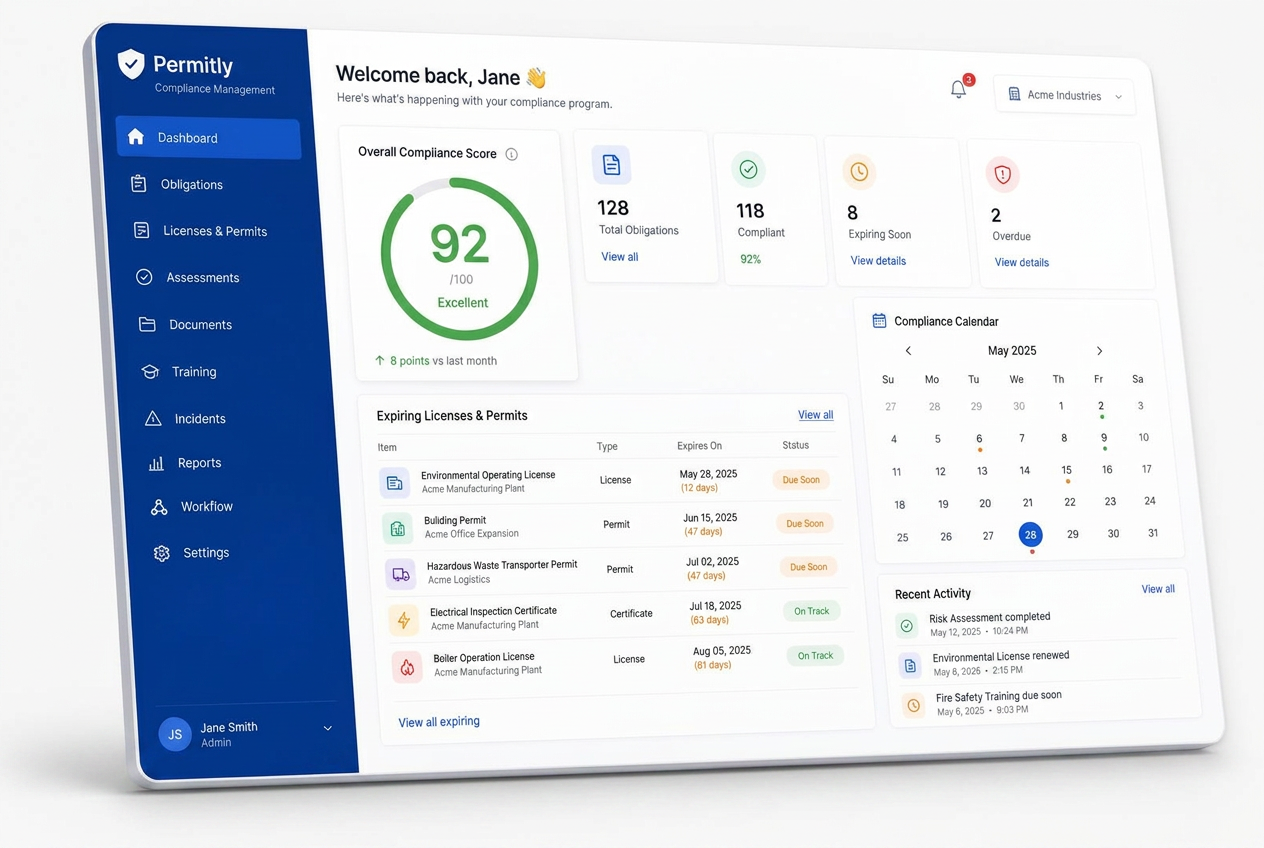This screenshot has height=848, width=1264.
Task: Click Due Soon badge for Environmental Operating License
Action: tap(801, 480)
